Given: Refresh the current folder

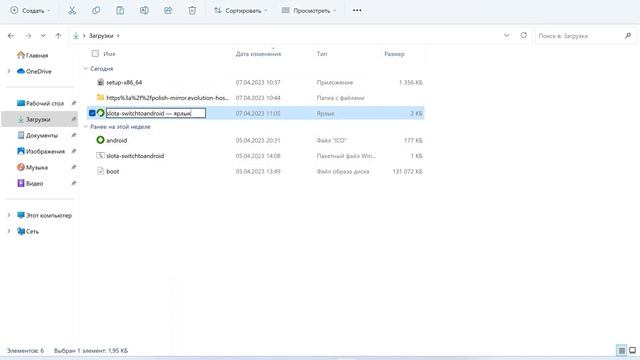Looking at the screenshot, I should (x=524, y=36).
